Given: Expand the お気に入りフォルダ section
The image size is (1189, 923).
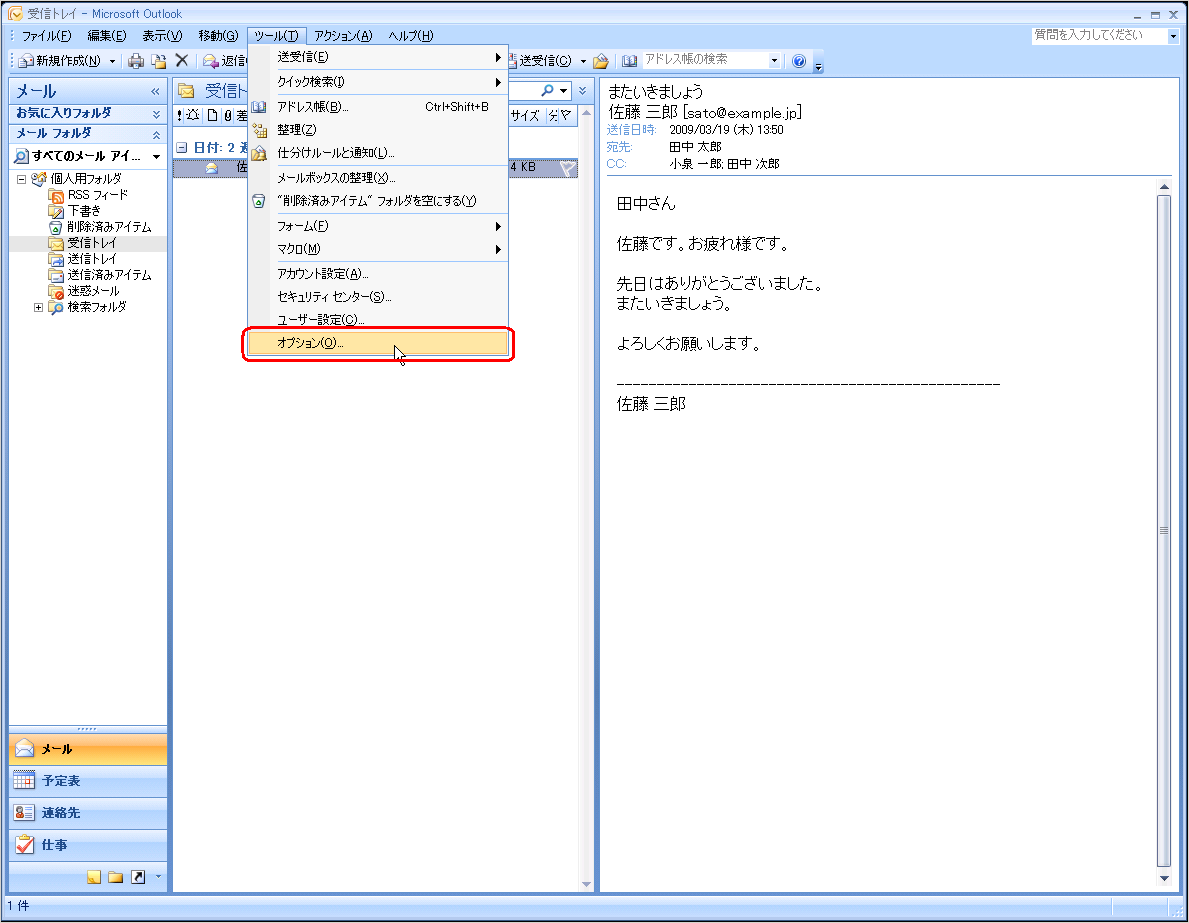Looking at the screenshot, I should pos(156,114).
